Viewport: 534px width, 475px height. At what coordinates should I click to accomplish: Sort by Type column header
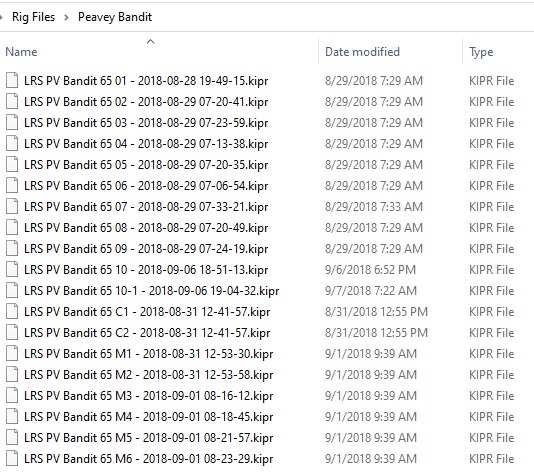pos(481,52)
